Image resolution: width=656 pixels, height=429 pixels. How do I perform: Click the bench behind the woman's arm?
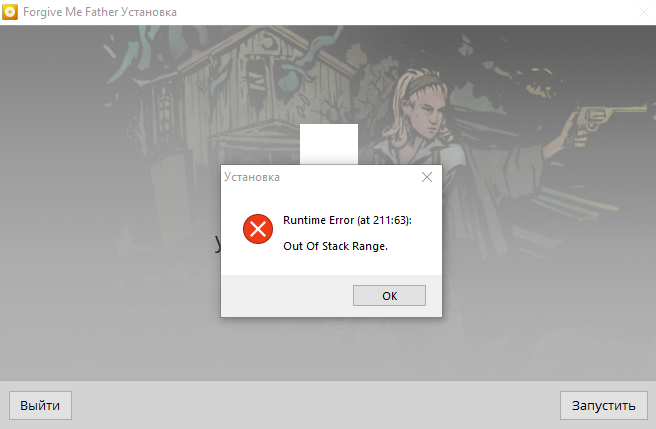point(573,205)
